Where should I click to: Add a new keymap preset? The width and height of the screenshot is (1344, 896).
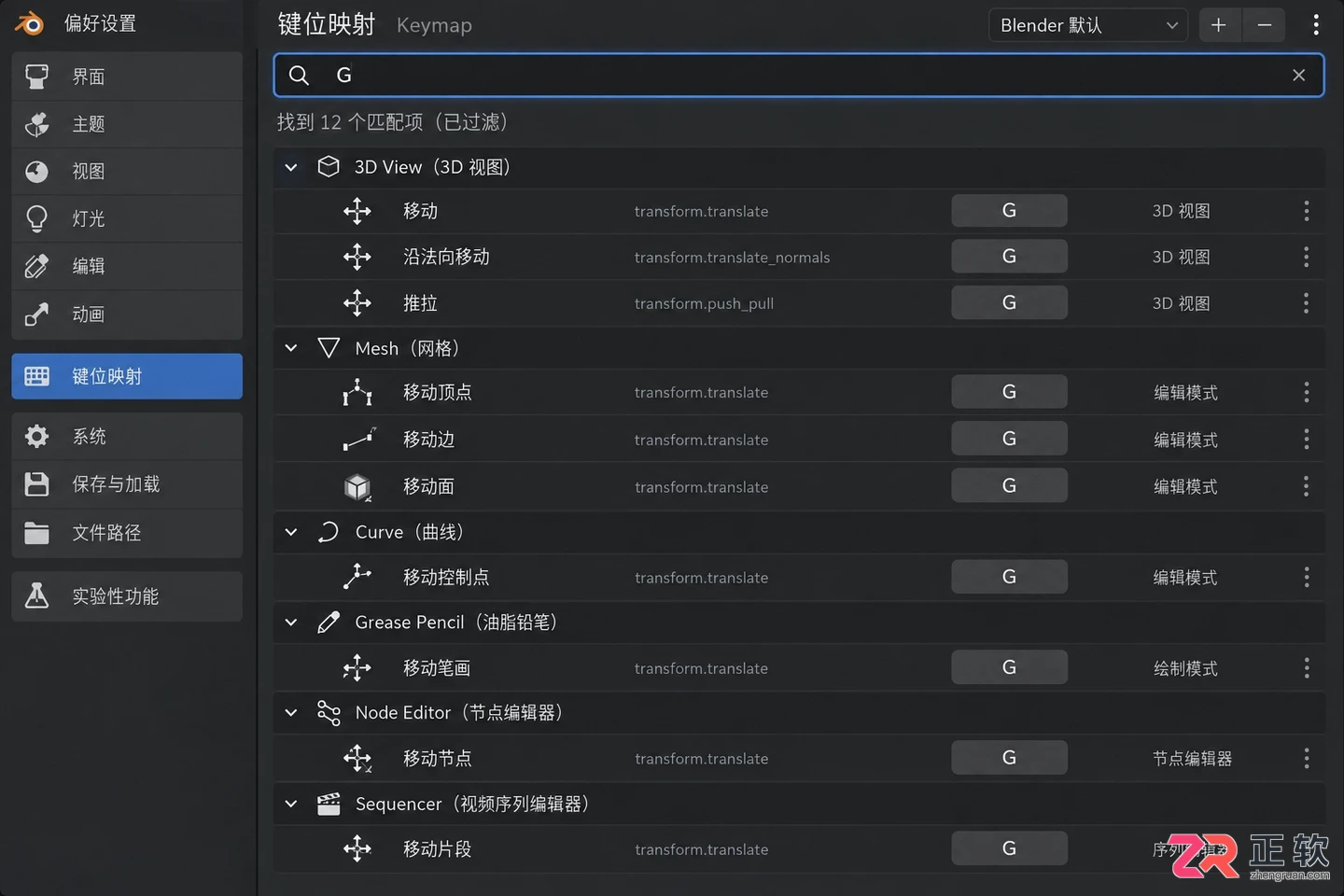click(1218, 25)
